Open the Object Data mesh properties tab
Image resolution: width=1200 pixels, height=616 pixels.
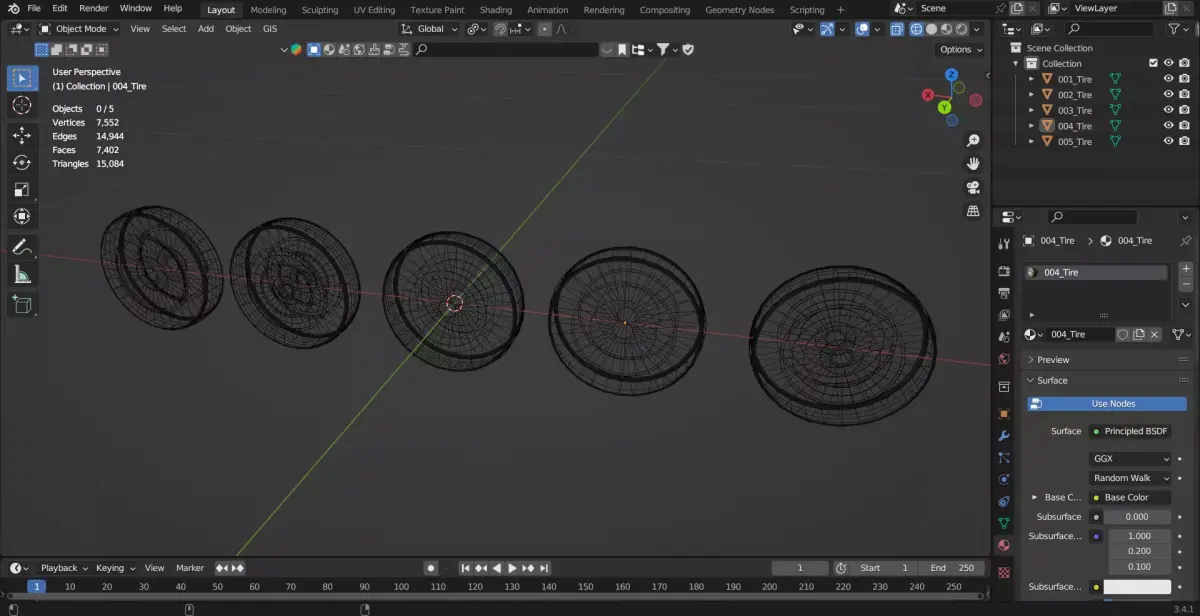pyautogui.click(x=1004, y=523)
